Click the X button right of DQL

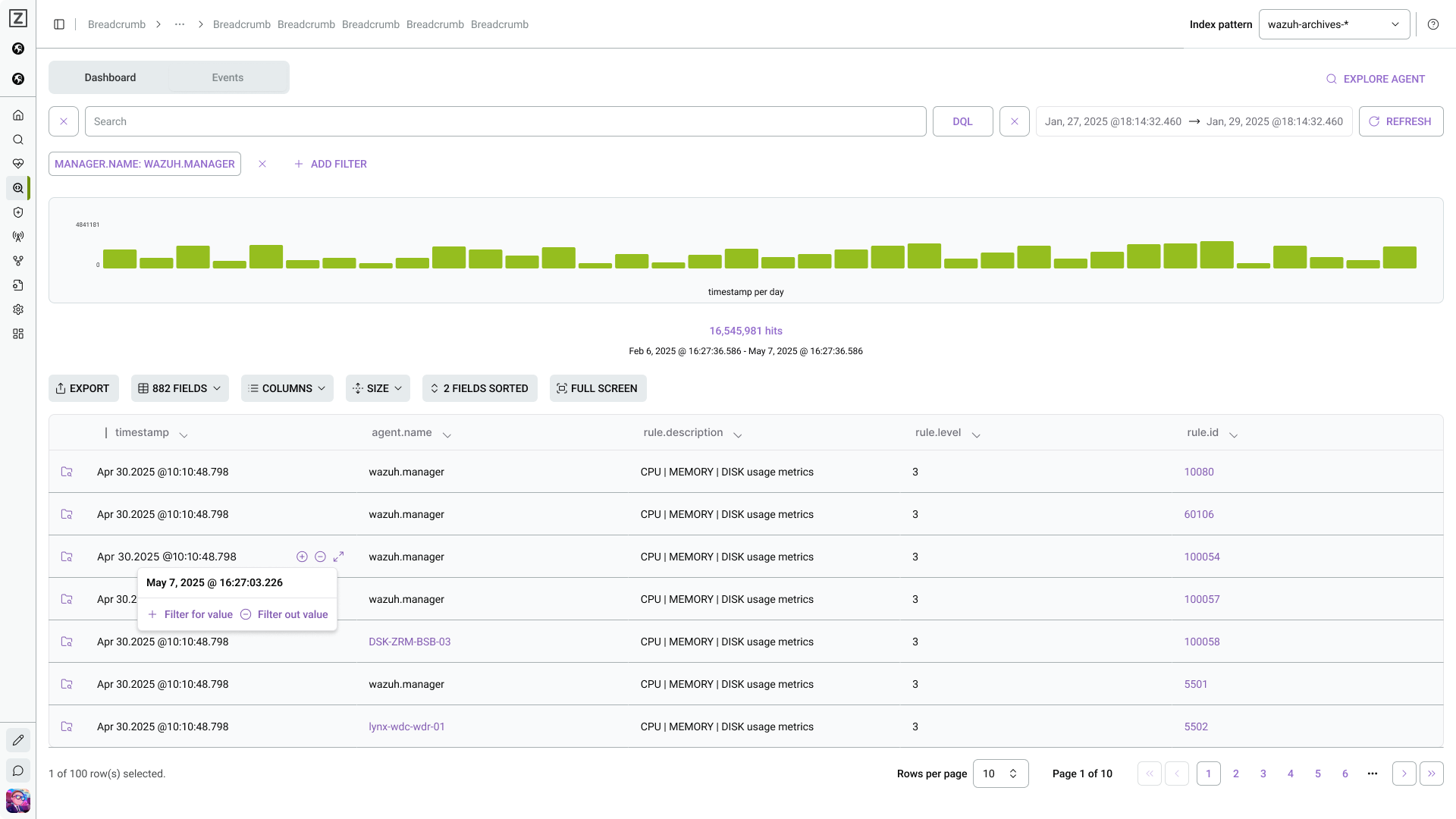coord(1015,121)
